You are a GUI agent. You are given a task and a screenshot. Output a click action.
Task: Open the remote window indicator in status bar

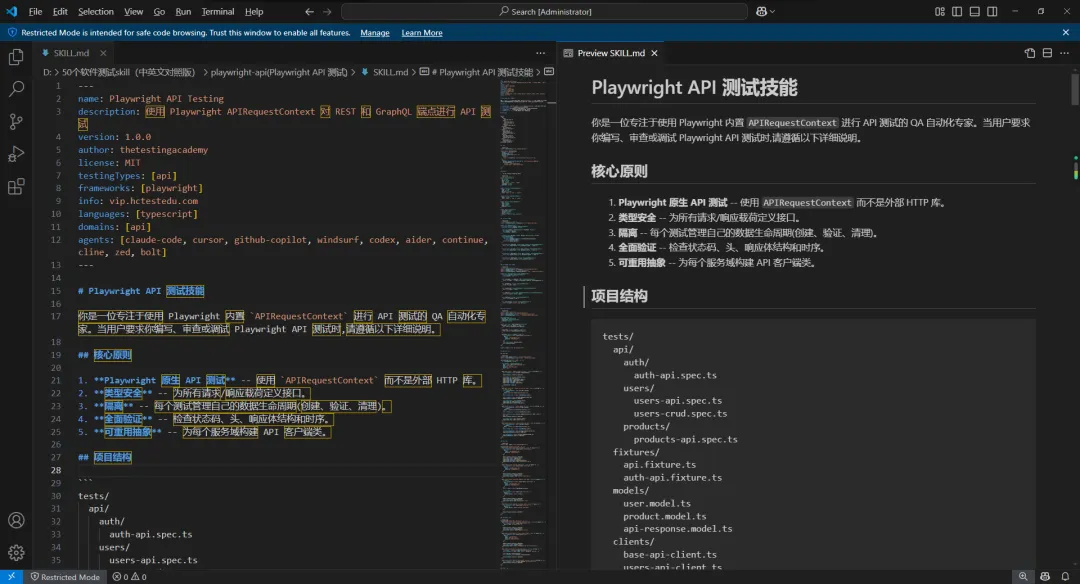click(12, 577)
